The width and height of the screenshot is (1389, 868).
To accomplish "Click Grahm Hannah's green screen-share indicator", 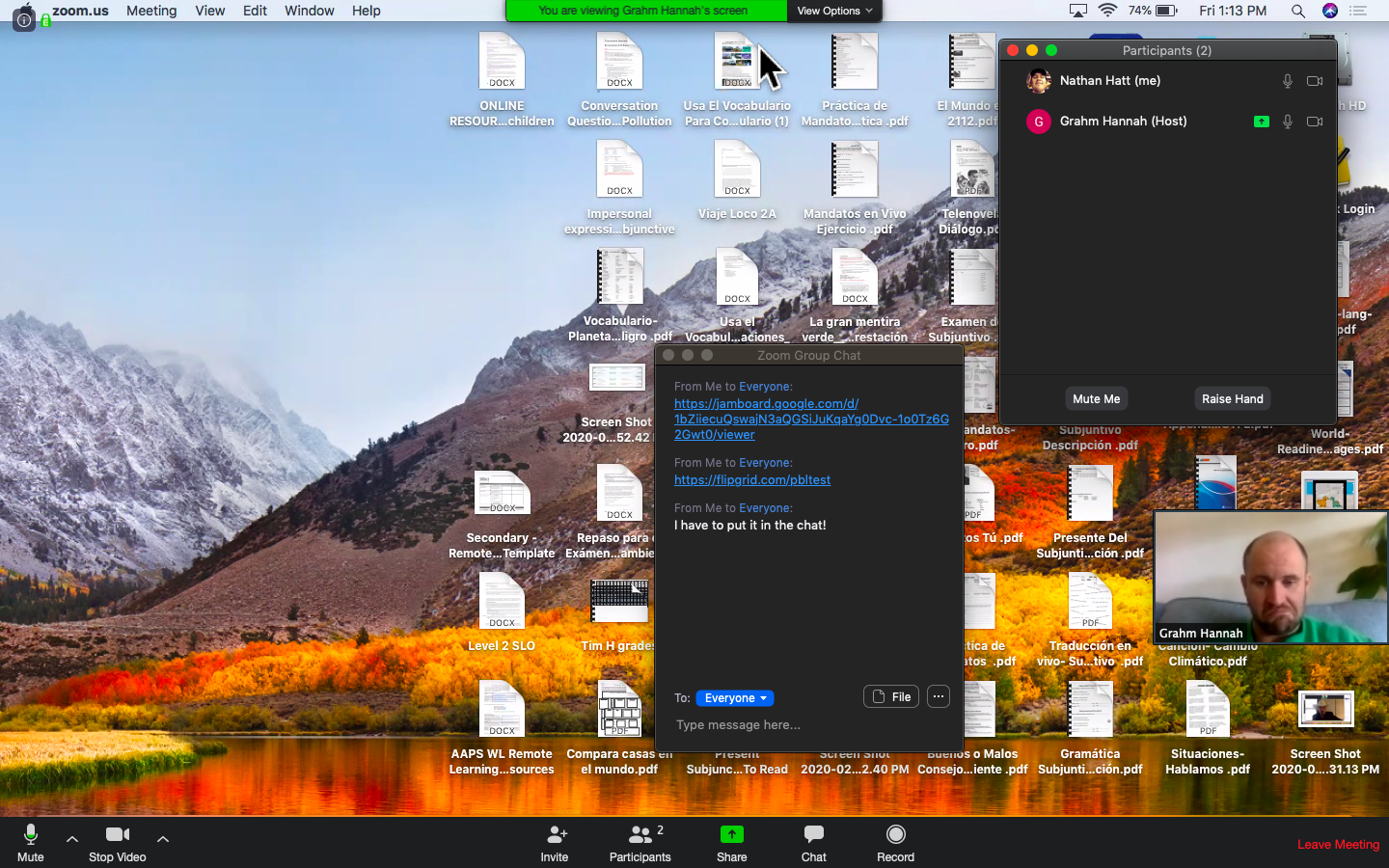I will pos(1261,122).
